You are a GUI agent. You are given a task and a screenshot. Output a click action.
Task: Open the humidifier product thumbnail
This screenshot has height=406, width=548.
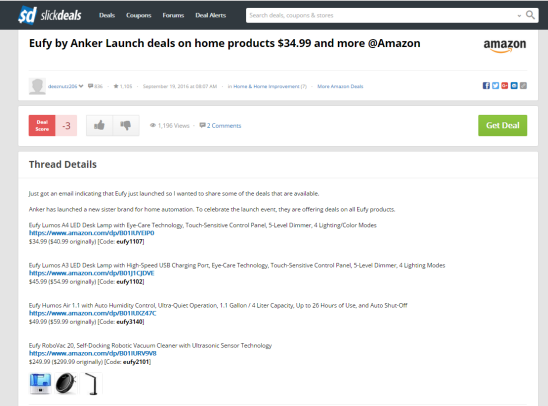(x=40, y=384)
